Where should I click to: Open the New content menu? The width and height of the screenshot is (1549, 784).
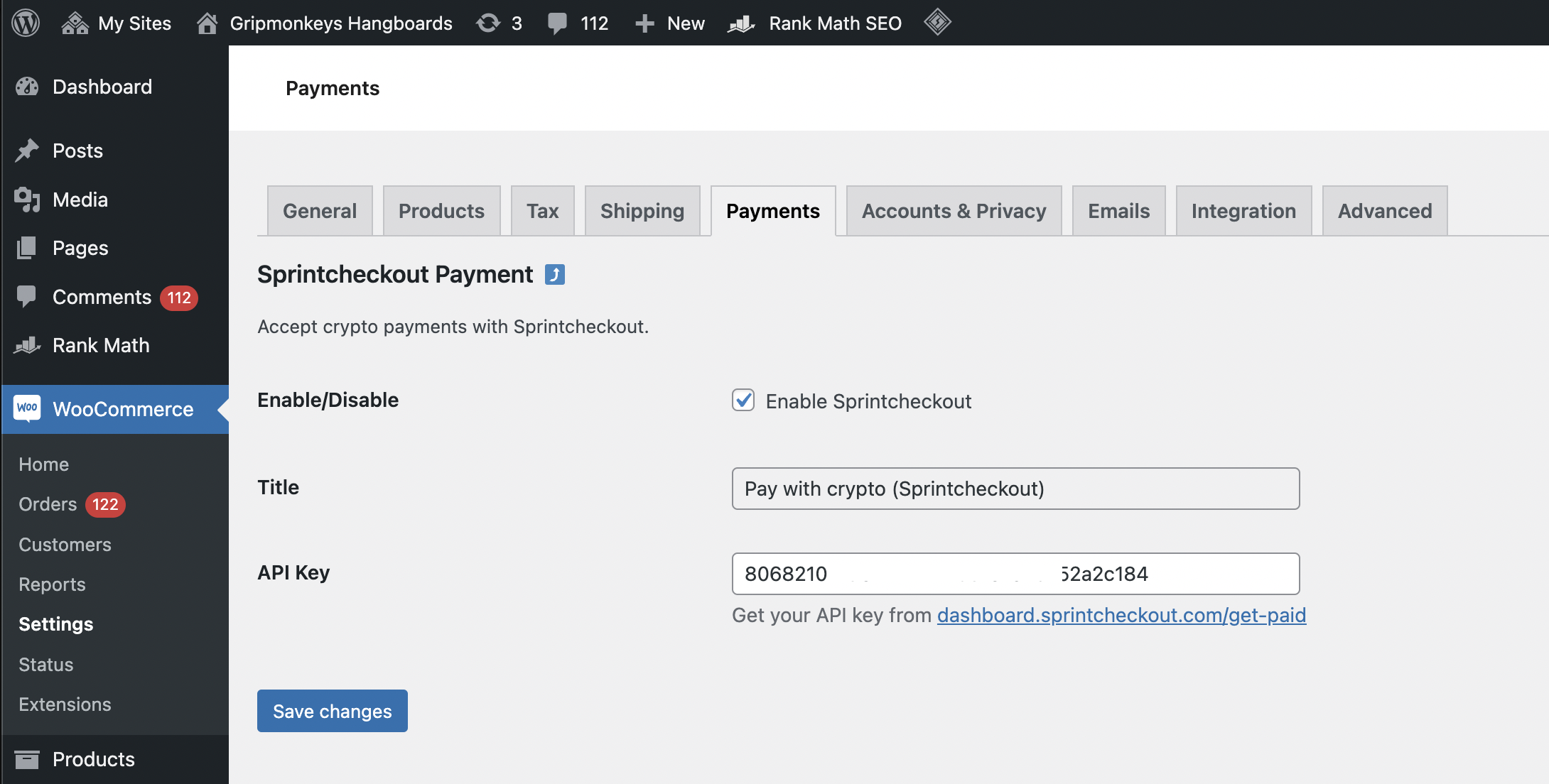686,23
